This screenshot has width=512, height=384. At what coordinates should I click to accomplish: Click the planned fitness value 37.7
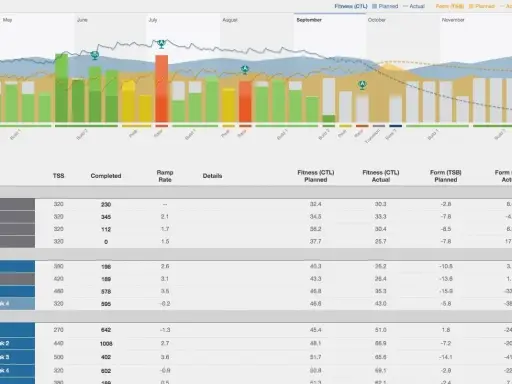click(x=316, y=241)
